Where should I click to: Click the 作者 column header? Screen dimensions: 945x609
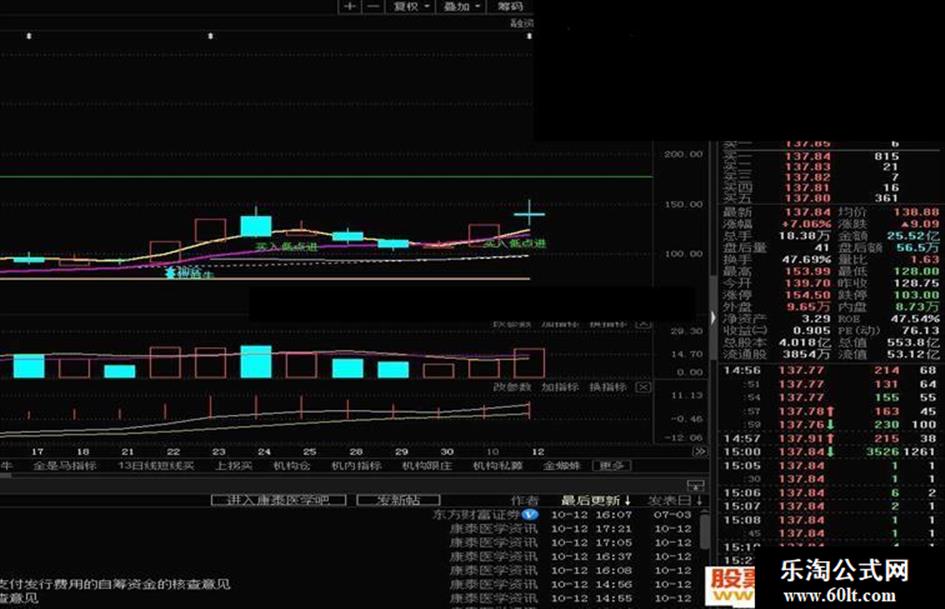pos(524,500)
